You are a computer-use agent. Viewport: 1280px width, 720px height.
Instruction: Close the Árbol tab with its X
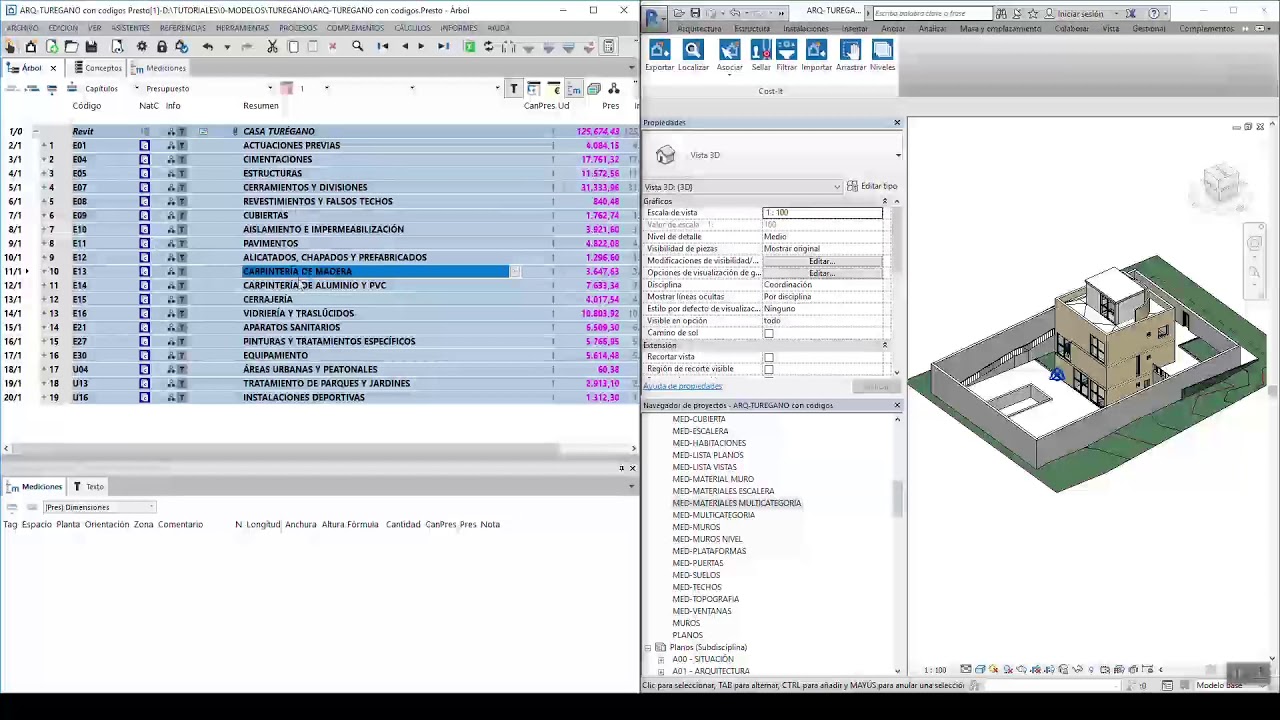click(53, 68)
